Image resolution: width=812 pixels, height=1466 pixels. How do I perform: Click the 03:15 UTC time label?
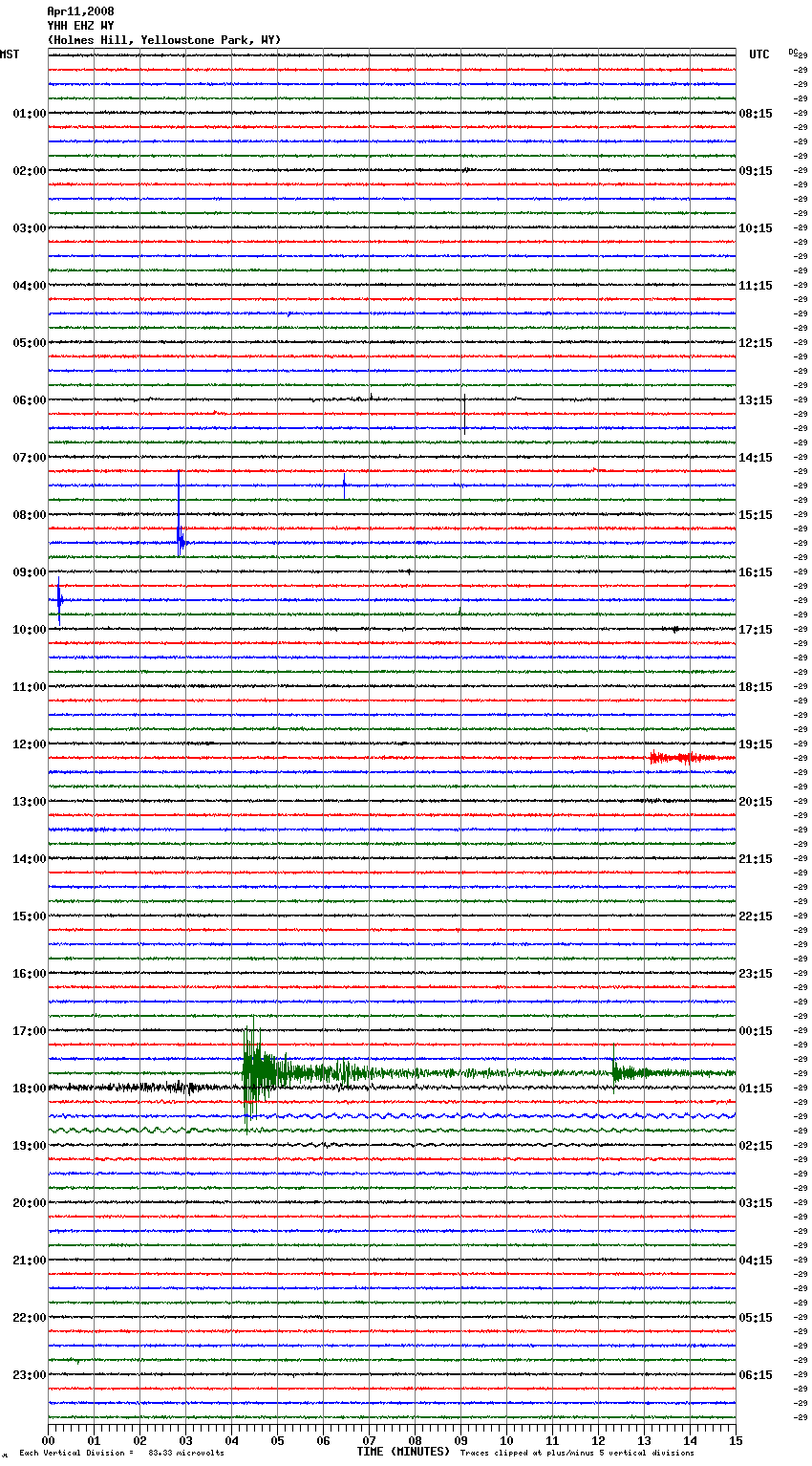[756, 1203]
